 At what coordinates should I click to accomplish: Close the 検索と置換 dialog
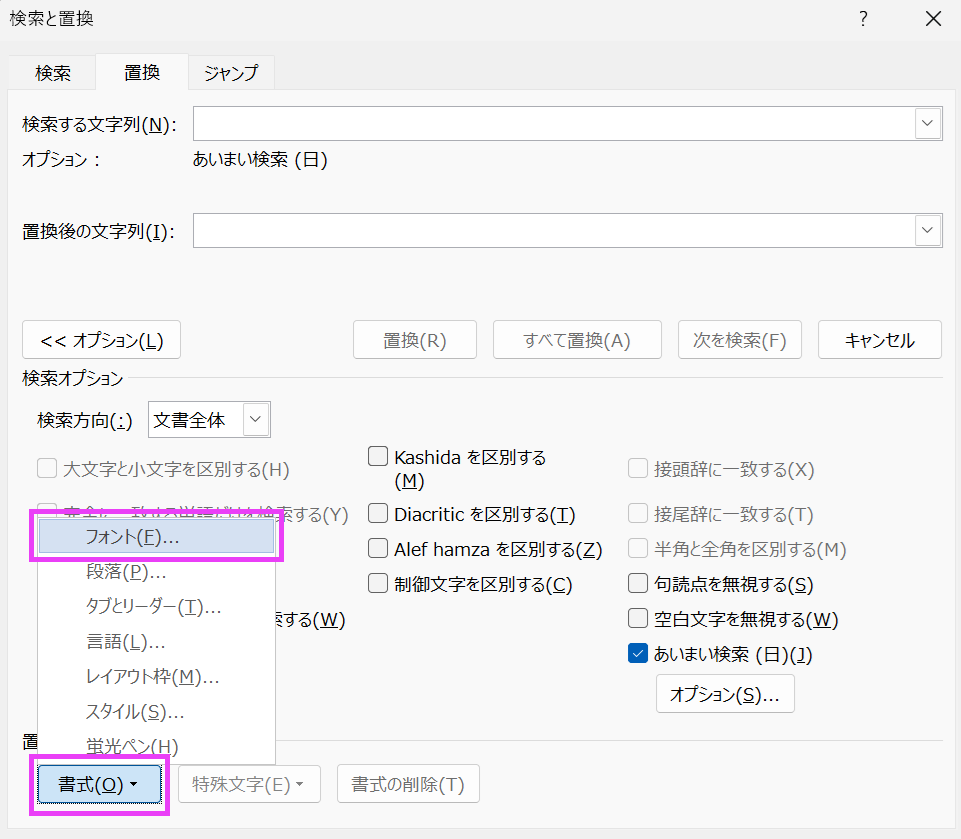pyautogui.click(x=933, y=19)
